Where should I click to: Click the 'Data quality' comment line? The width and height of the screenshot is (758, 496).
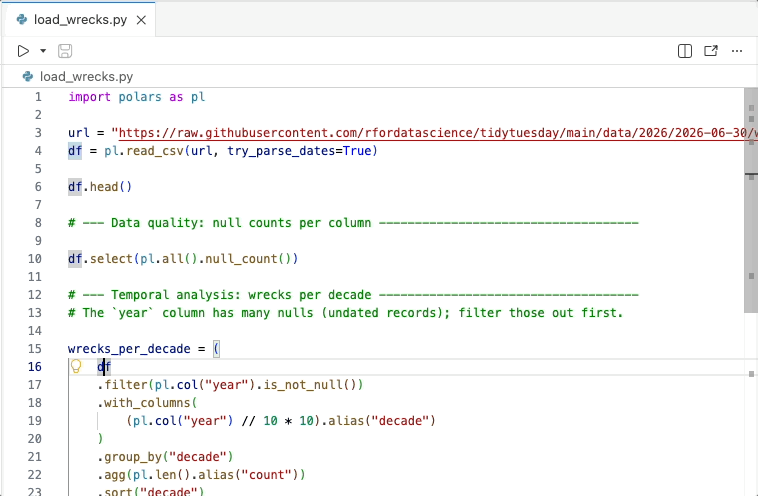(x=353, y=223)
